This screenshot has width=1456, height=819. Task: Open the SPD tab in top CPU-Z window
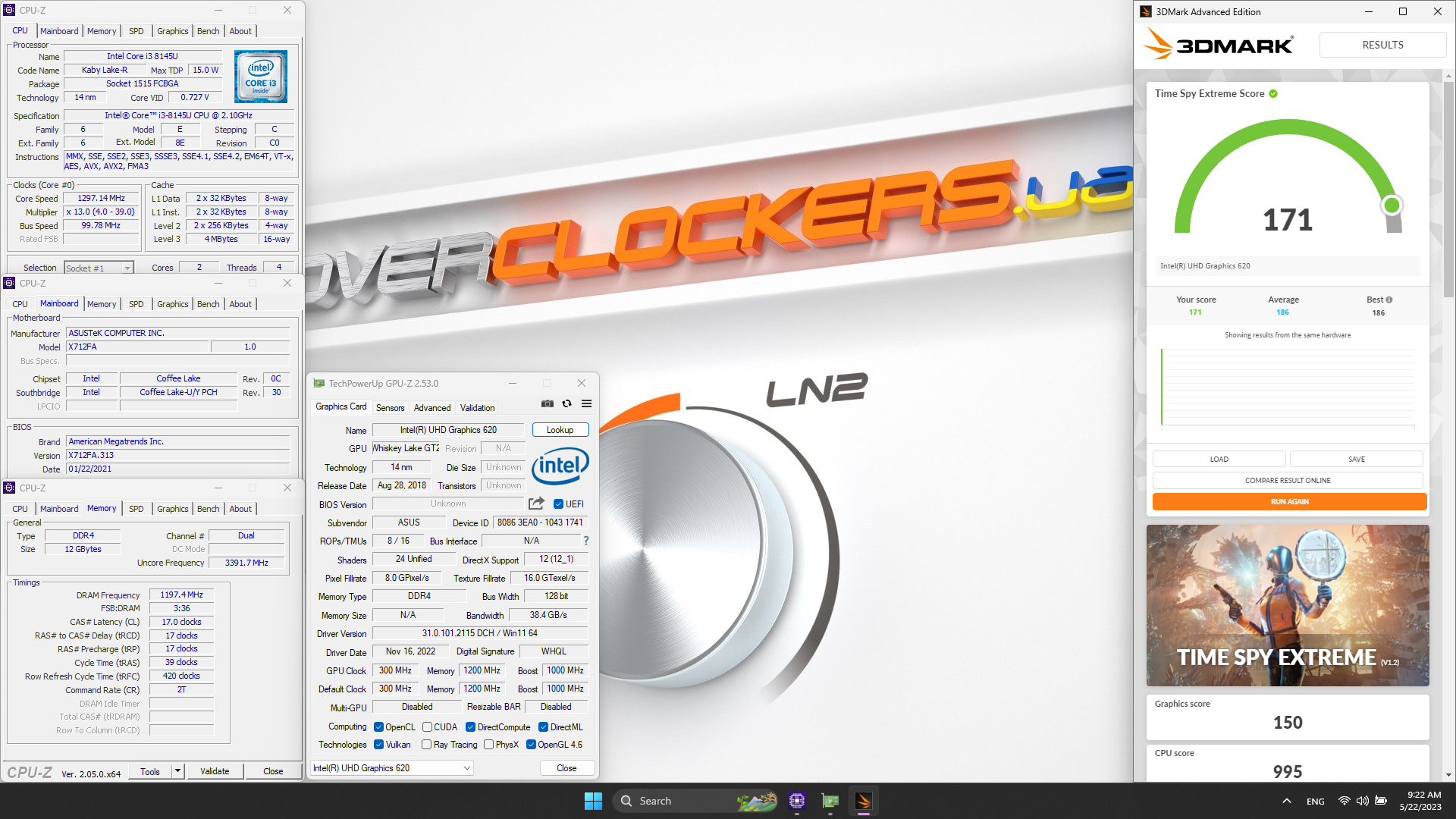point(136,31)
